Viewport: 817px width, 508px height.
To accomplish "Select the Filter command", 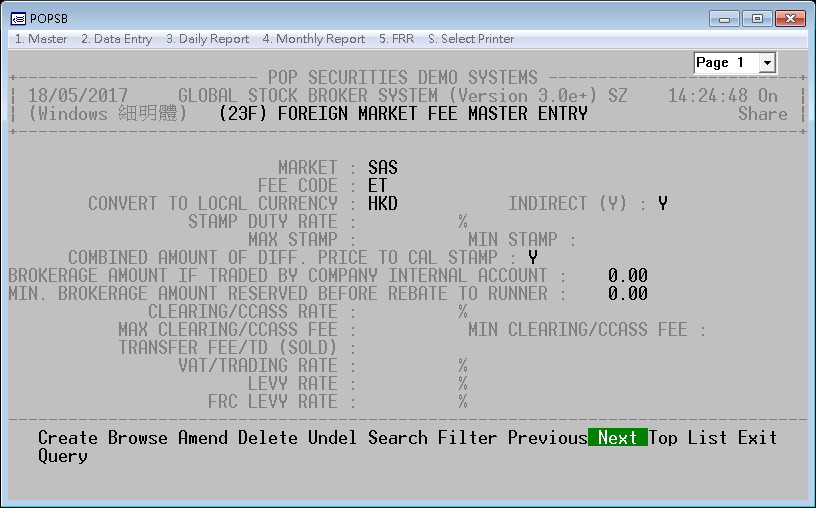I will 467,438.
